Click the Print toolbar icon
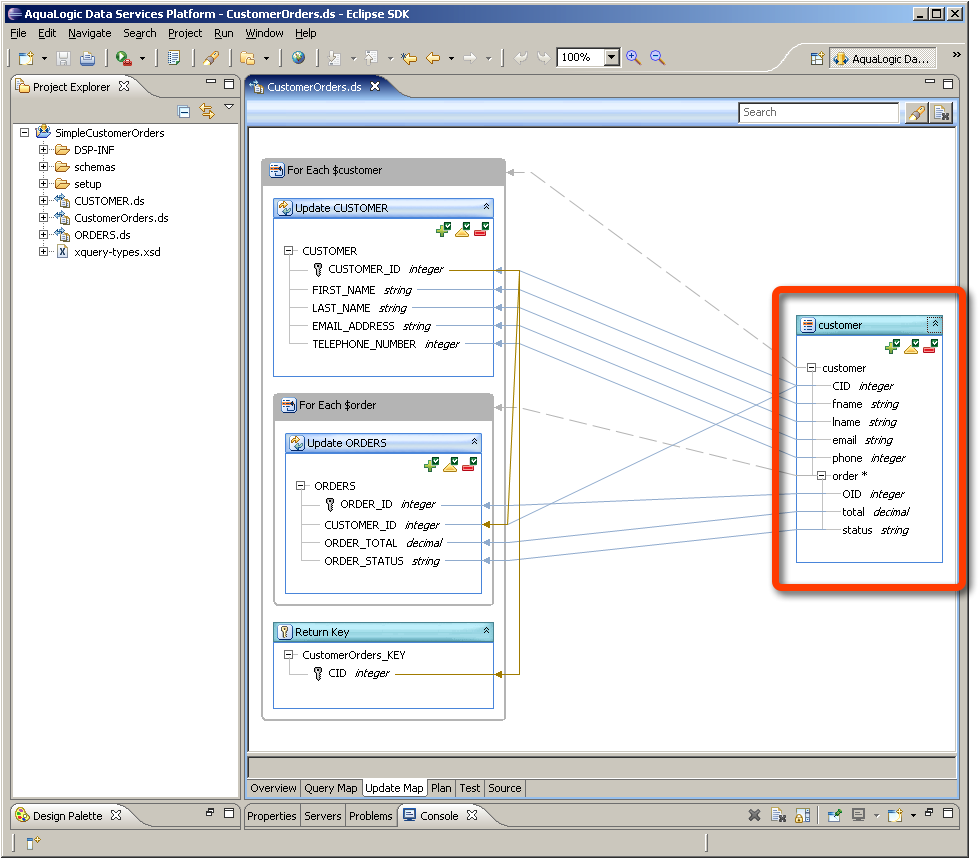Screen dimensions: 980x859 (x=88, y=58)
